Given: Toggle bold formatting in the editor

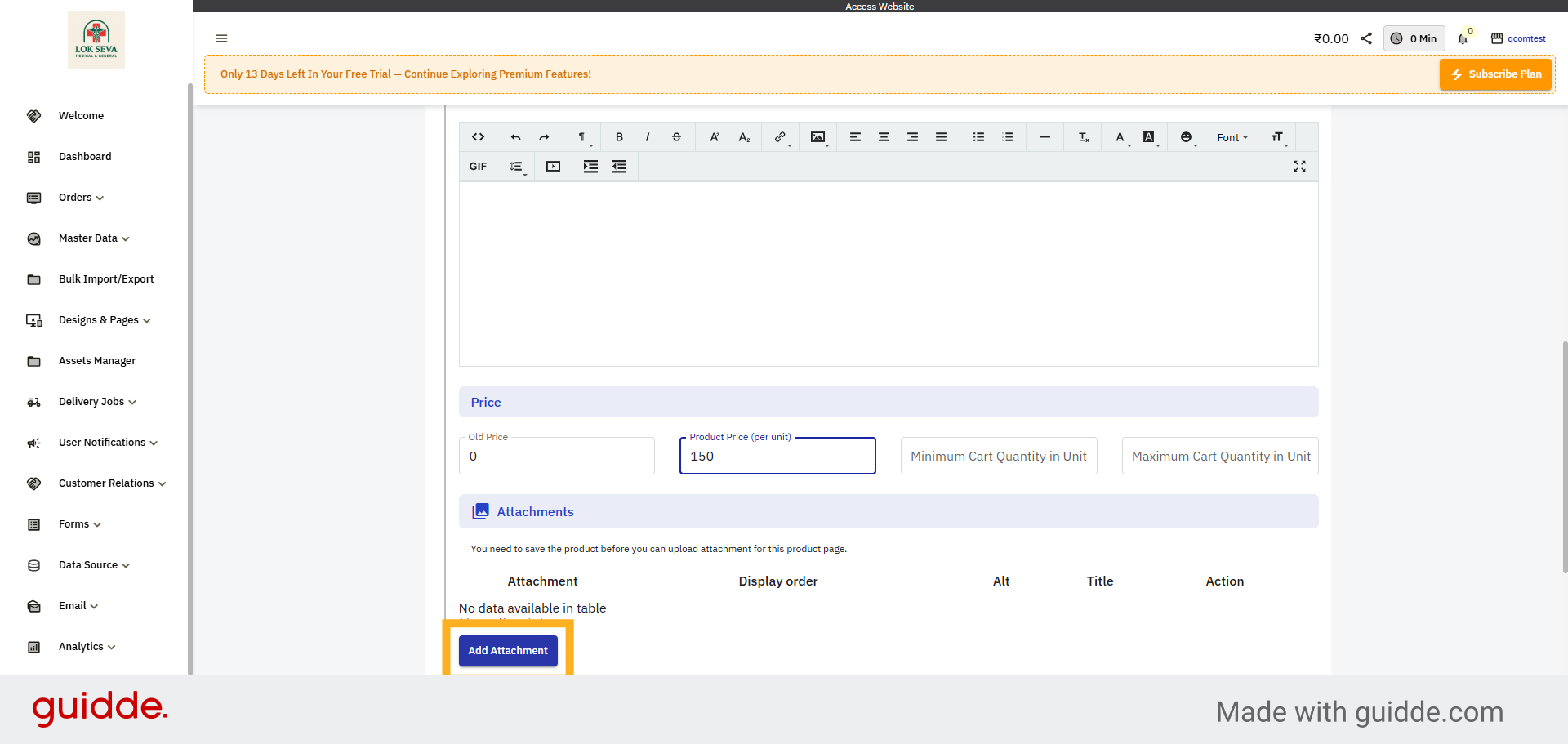Looking at the screenshot, I should pyautogui.click(x=619, y=137).
